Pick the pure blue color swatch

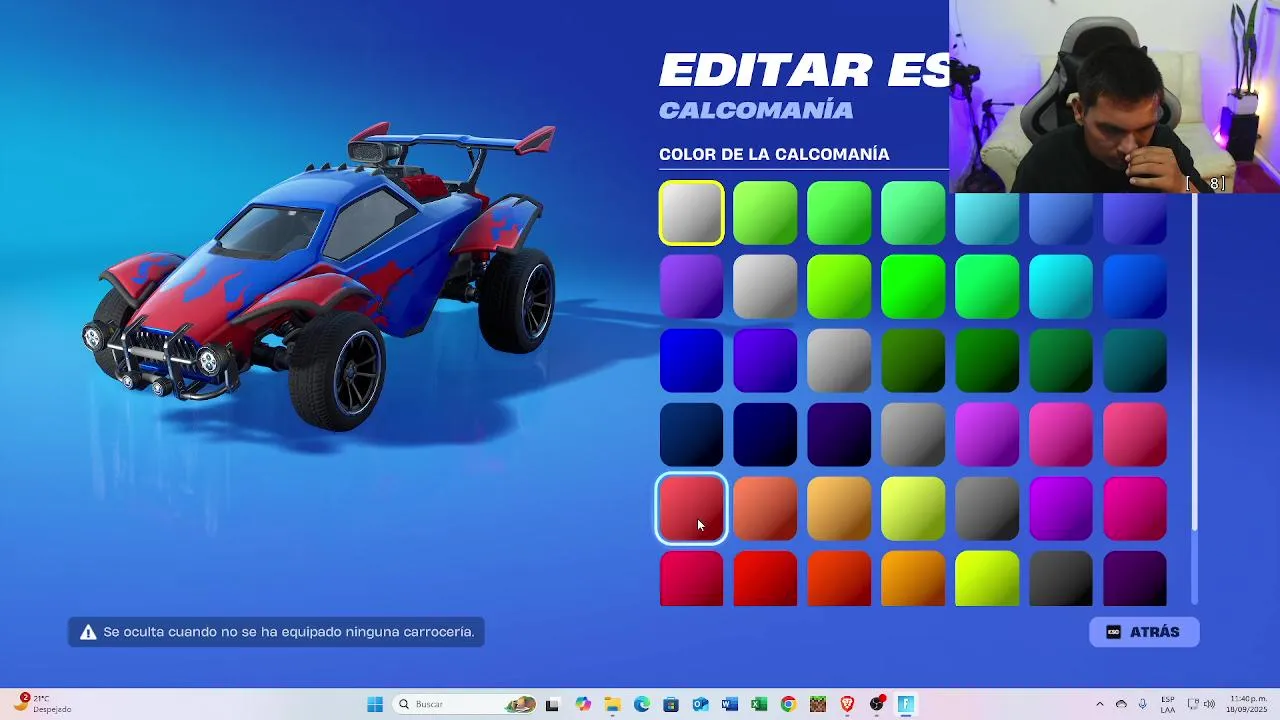691,361
